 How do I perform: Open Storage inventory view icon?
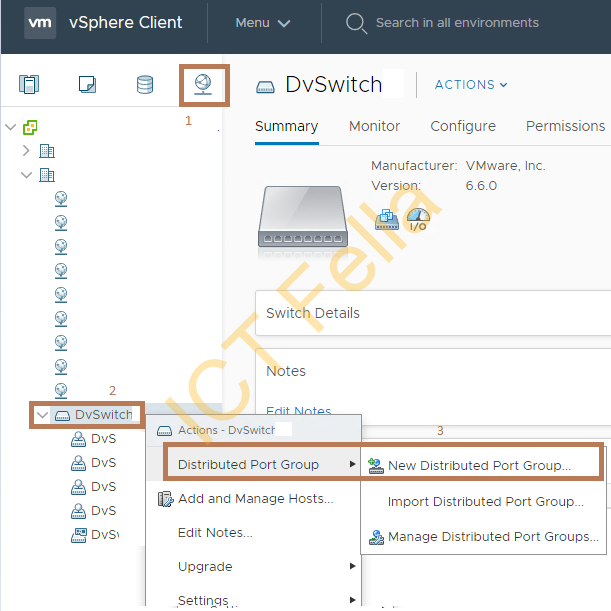coord(145,85)
